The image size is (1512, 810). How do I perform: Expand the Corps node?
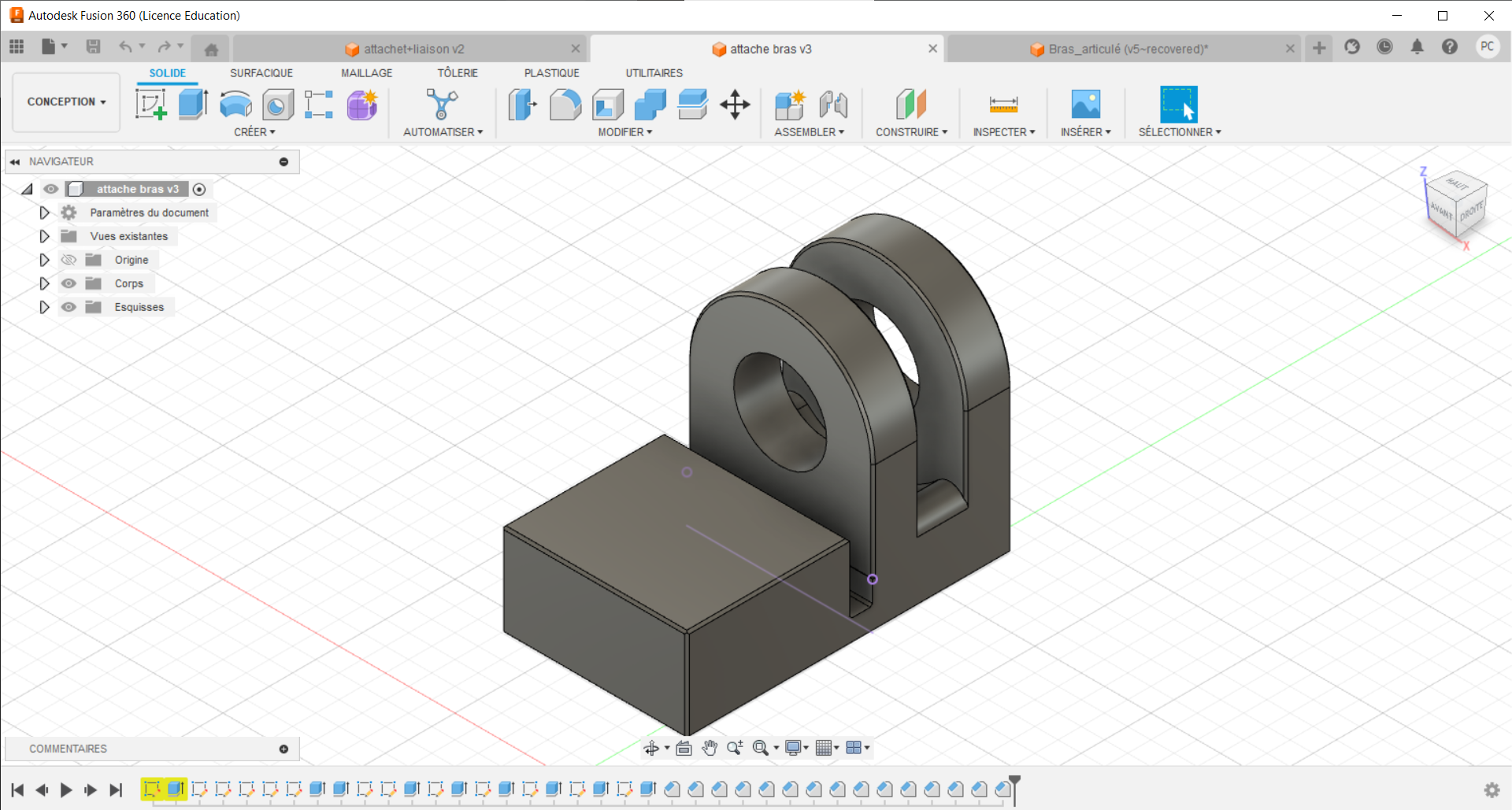(44, 283)
